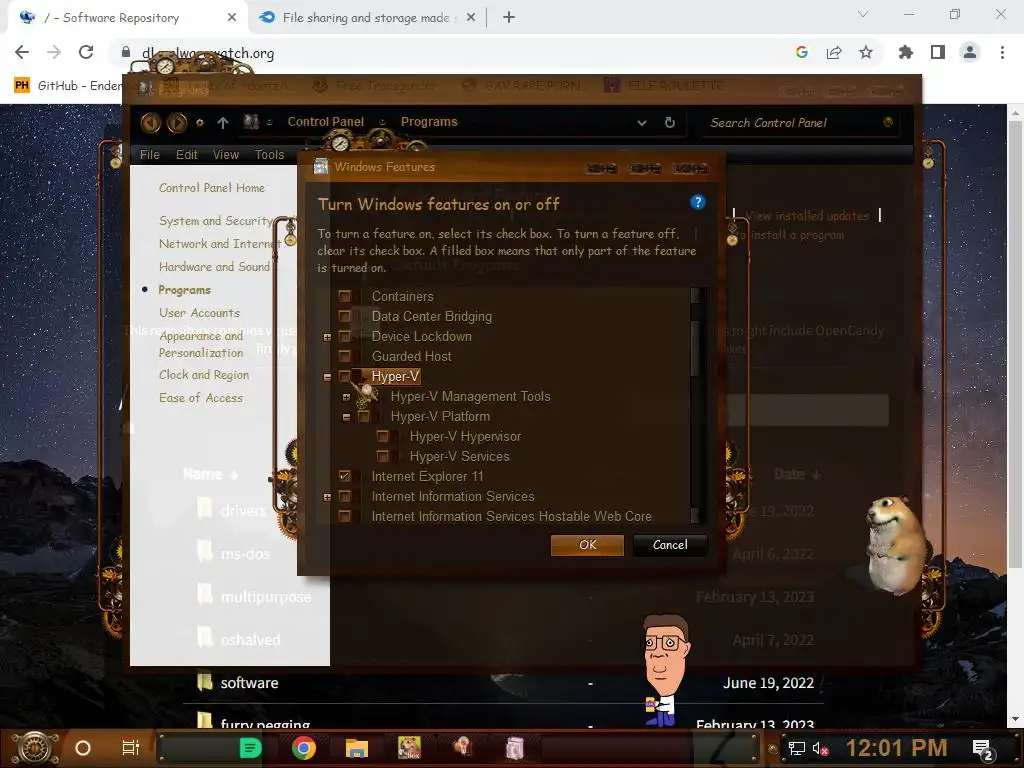Toggle Chrome side panel

pyautogui.click(x=938, y=52)
